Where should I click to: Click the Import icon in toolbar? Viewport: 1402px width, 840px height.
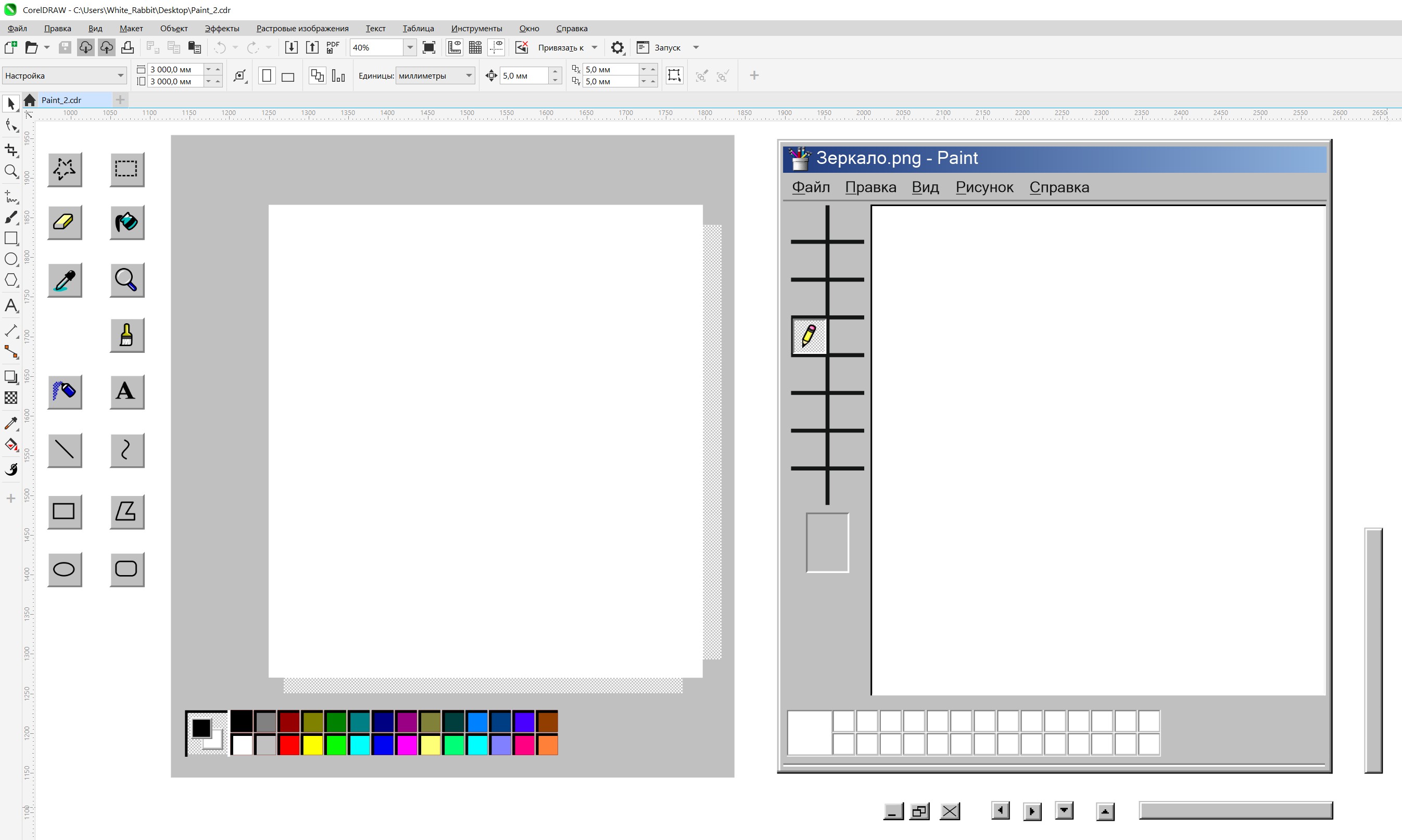tap(291, 47)
